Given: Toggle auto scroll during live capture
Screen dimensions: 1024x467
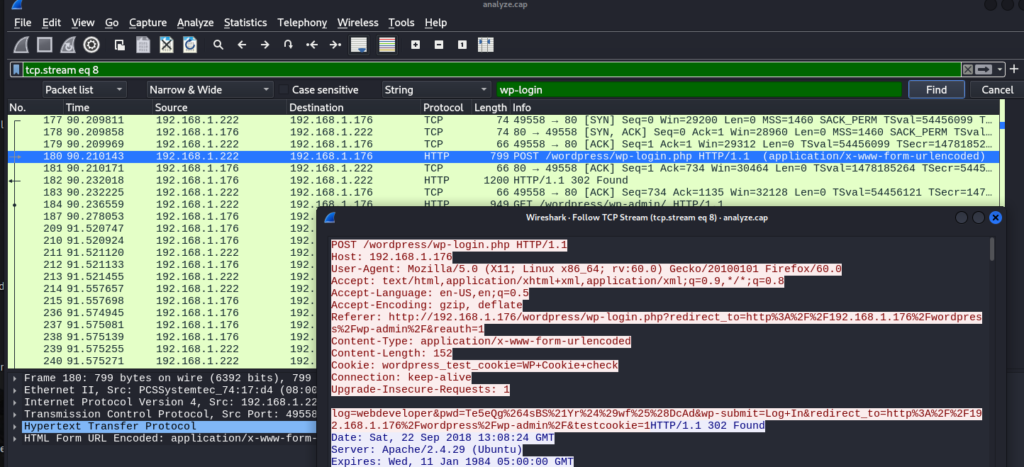Looking at the screenshot, I should coord(359,44).
